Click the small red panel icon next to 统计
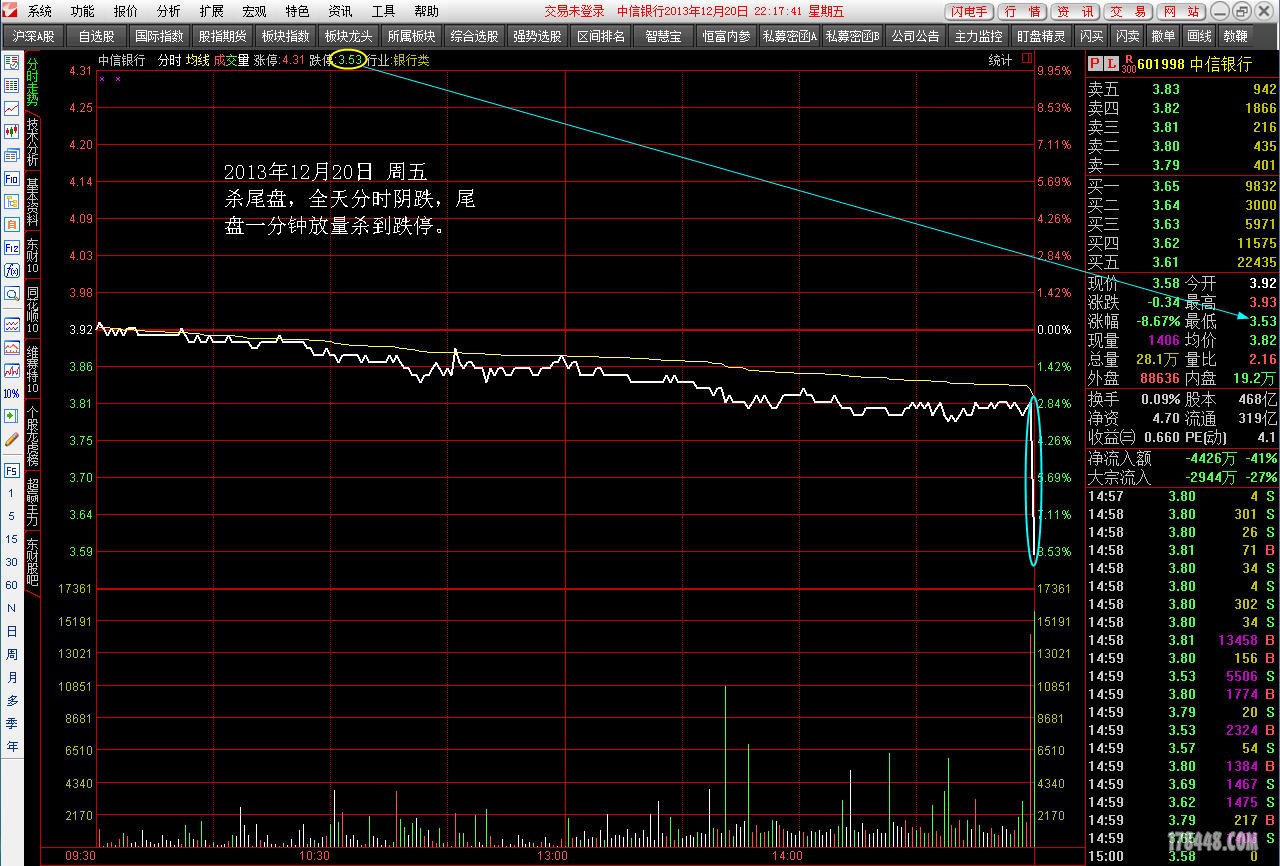This screenshot has height=866, width=1280. click(x=1027, y=60)
